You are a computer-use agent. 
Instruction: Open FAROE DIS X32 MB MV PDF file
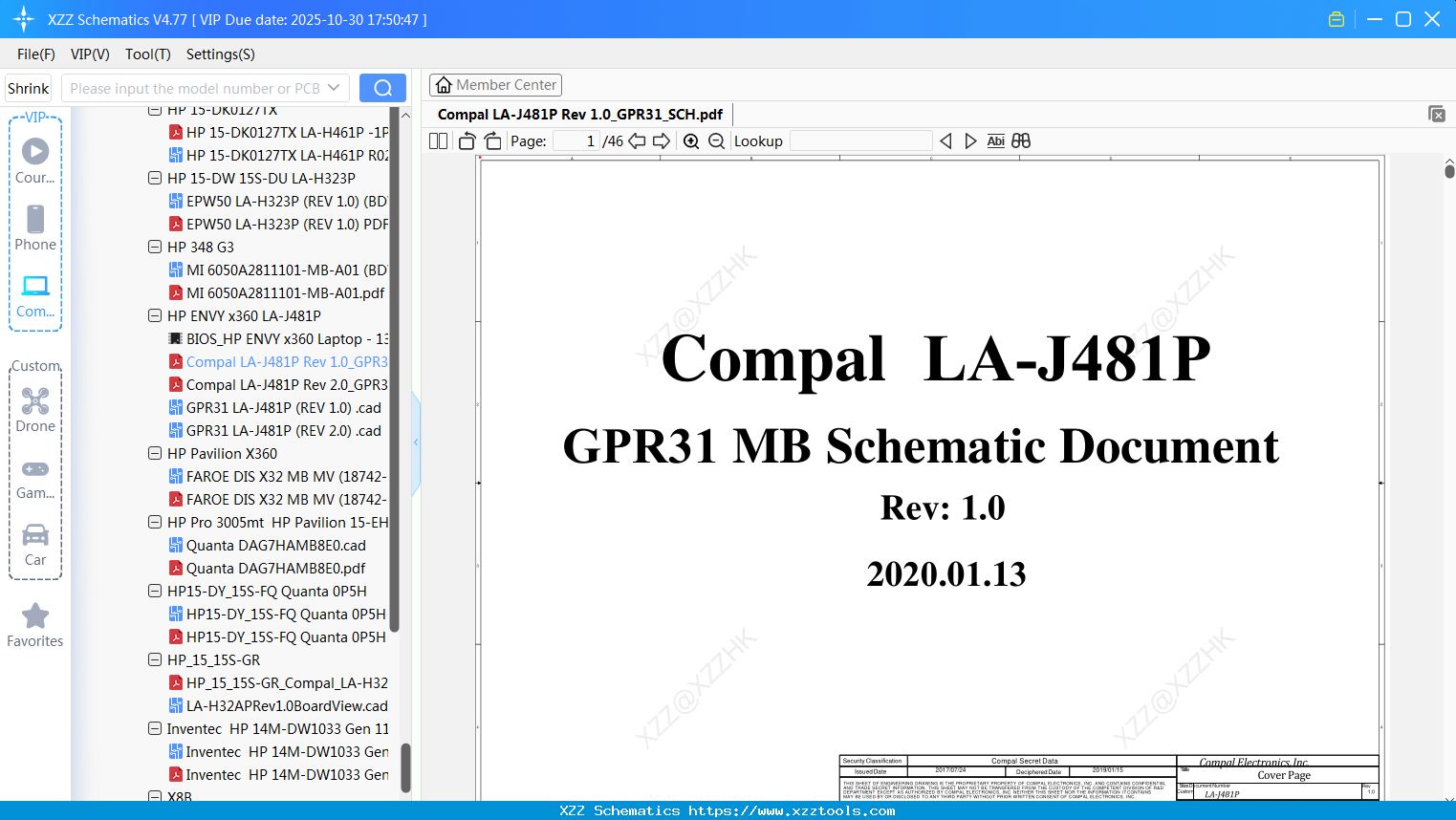(279, 499)
